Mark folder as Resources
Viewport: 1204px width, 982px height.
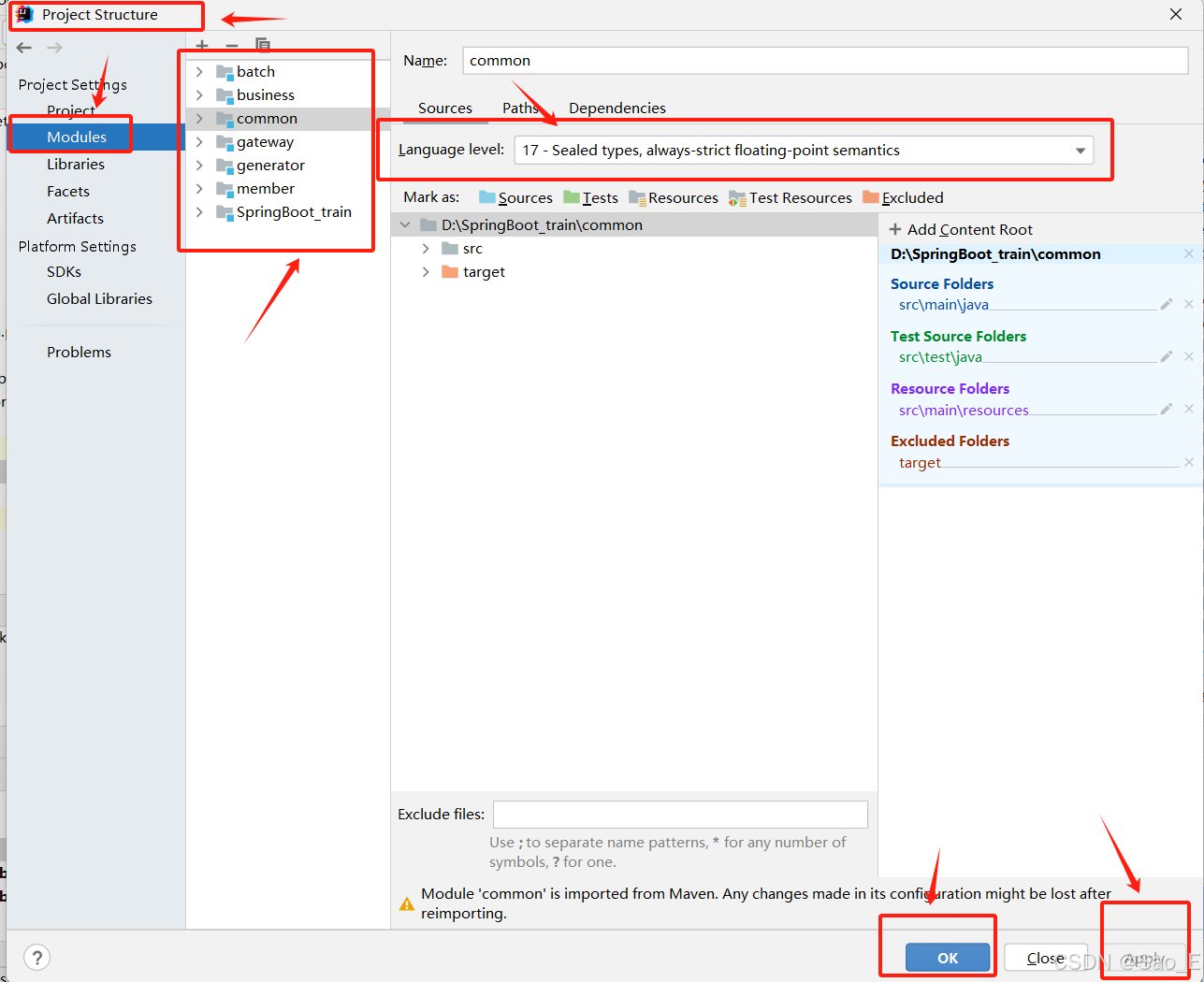pyautogui.click(x=674, y=197)
